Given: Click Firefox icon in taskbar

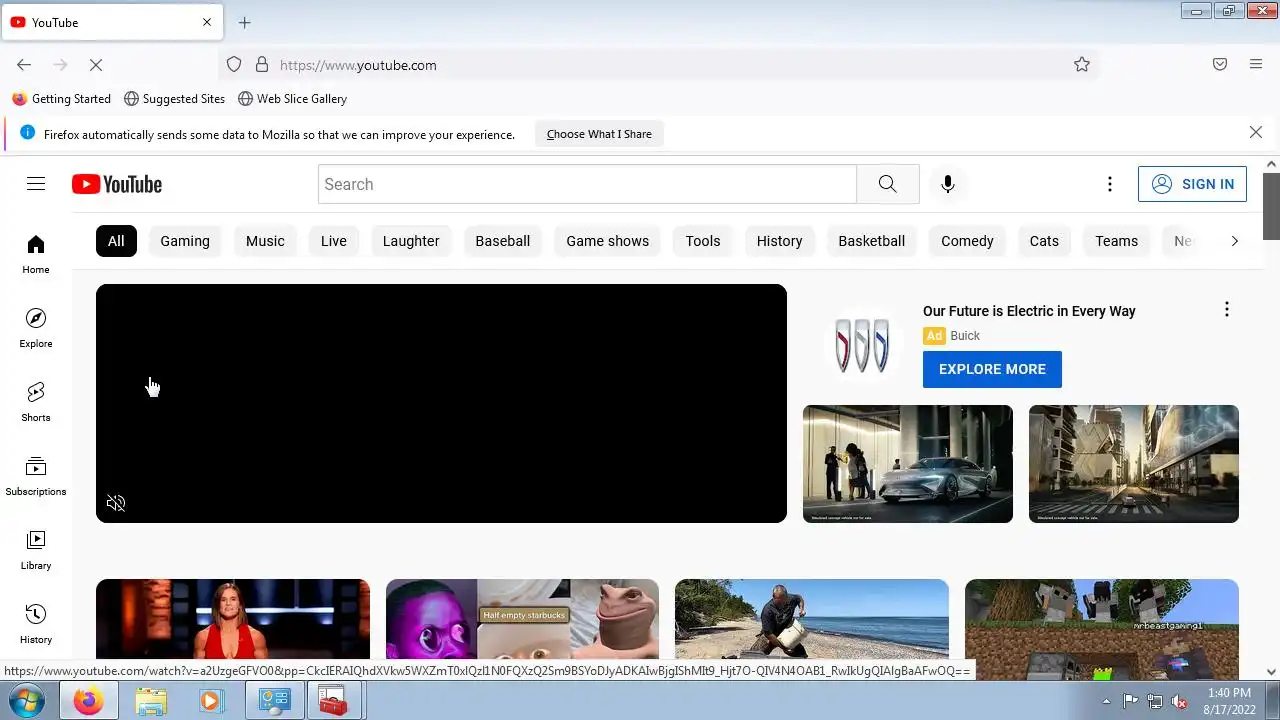Looking at the screenshot, I should point(88,701).
